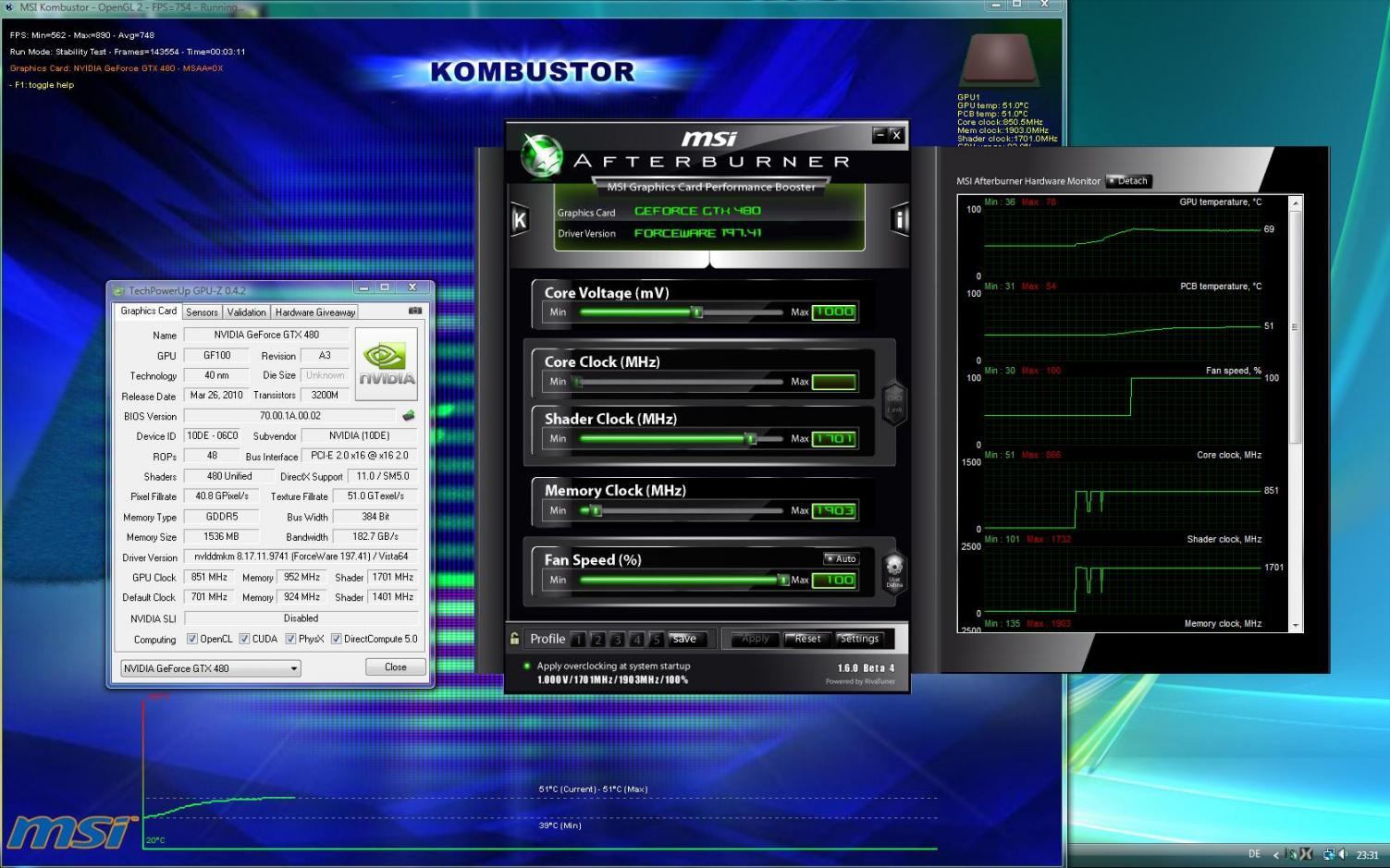Click the system clock showing 23:31
This screenshot has width=1390, height=868.
coord(1367,855)
